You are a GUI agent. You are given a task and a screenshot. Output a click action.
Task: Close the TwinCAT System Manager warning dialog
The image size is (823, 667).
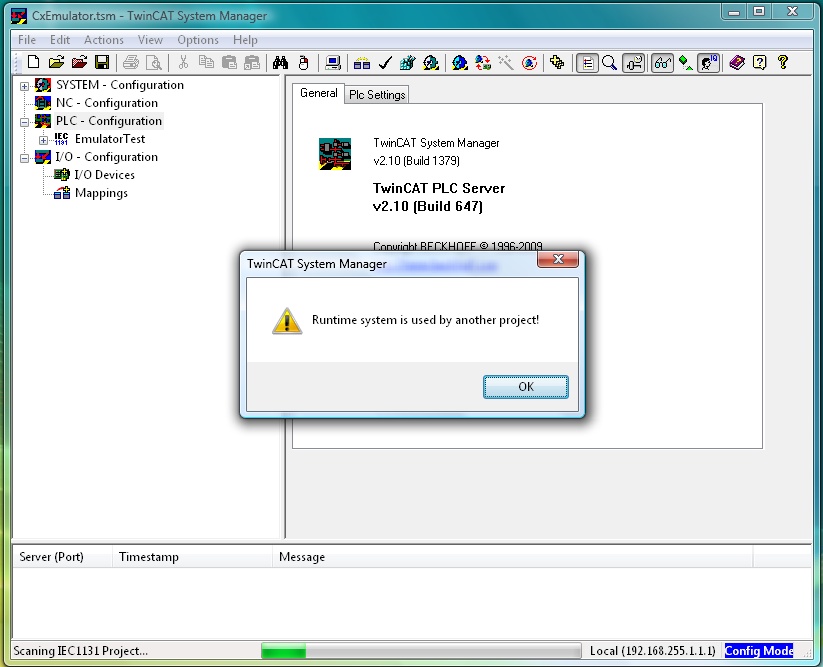pyautogui.click(x=558, y=259)
